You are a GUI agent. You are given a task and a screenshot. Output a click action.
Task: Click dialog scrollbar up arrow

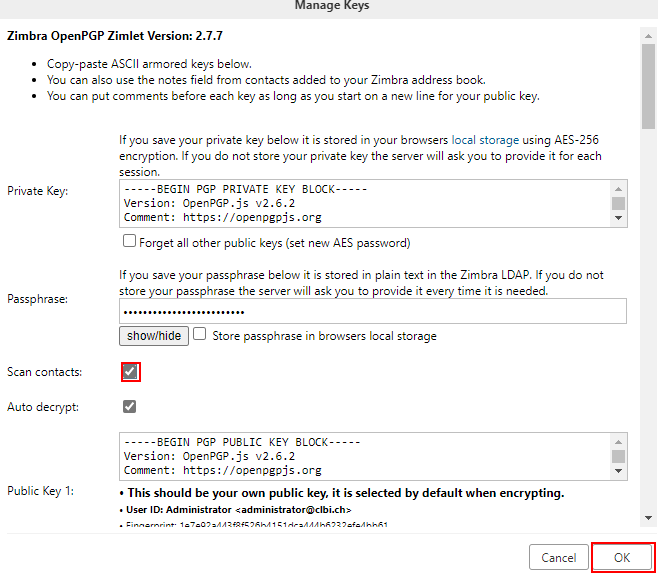(648, 36)
